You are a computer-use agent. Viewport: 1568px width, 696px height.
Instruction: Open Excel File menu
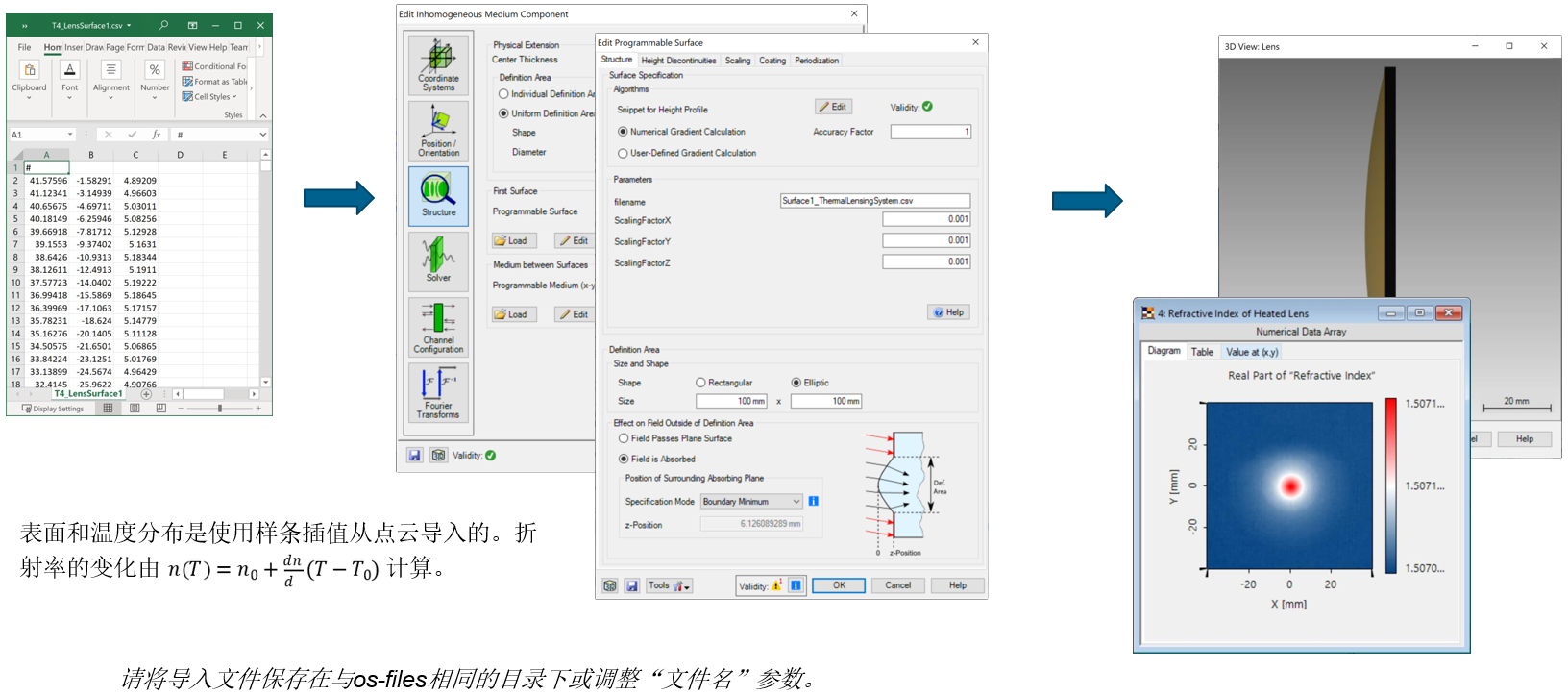pyautogui.click(x=25, y=47)
